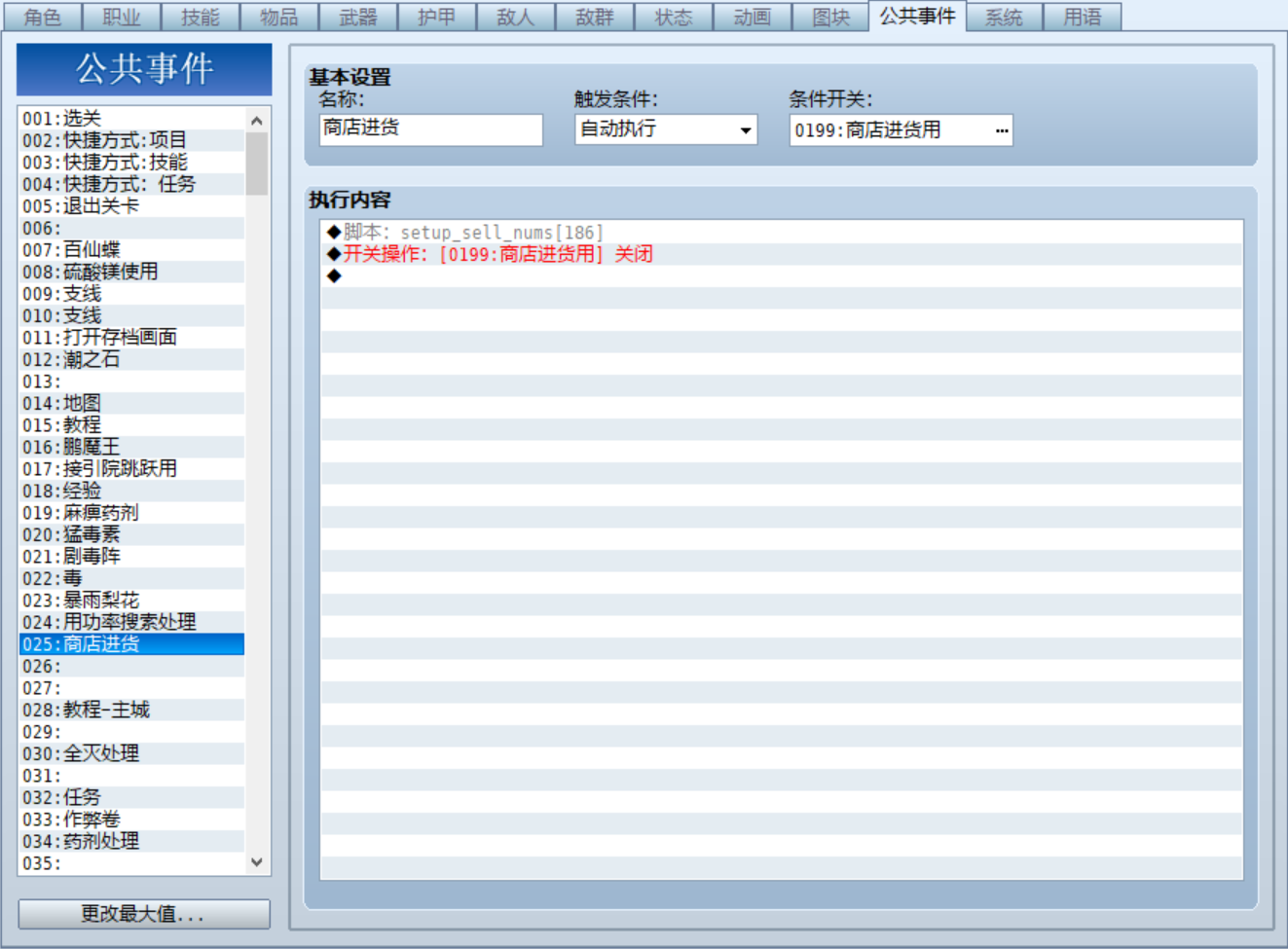Go to the 武器 tab
Image resolution: width=1288 pixels, height=949 pixels.
(x=357, y=17)
